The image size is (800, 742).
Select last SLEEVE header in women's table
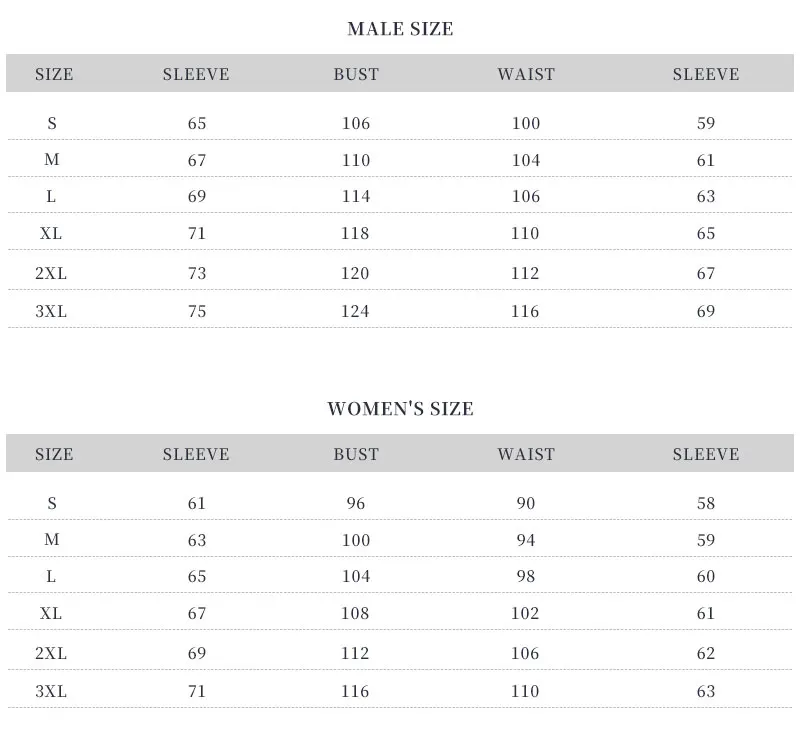tap(706, 454)
